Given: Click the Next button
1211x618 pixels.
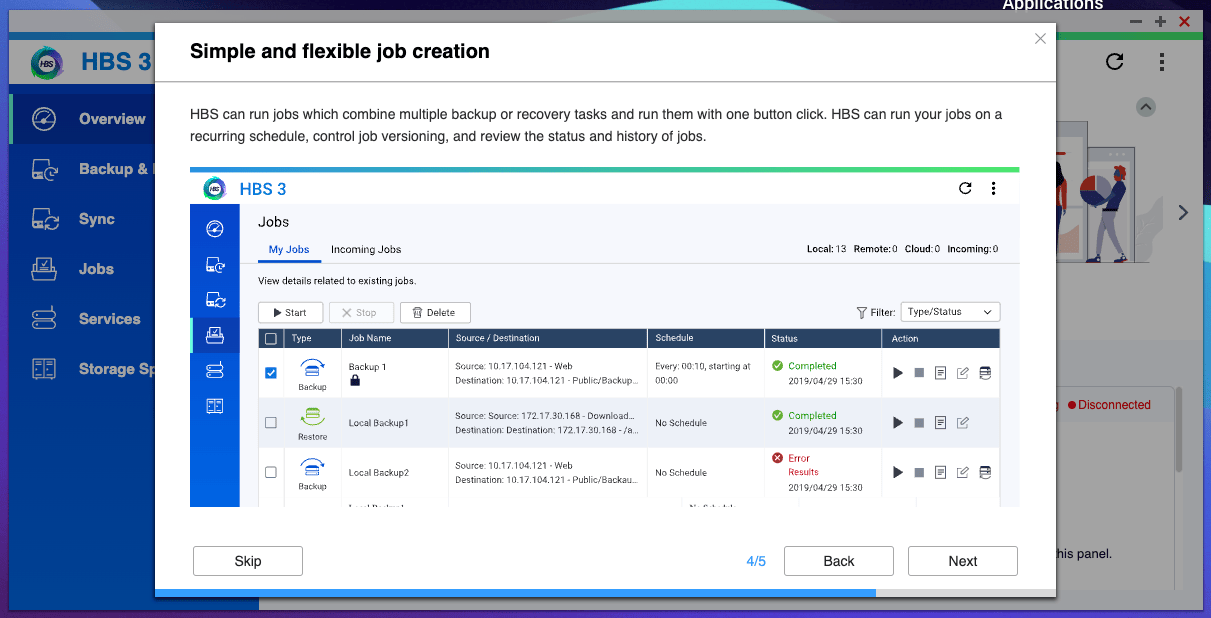Looking at the screenshot, I should (962, 561).
